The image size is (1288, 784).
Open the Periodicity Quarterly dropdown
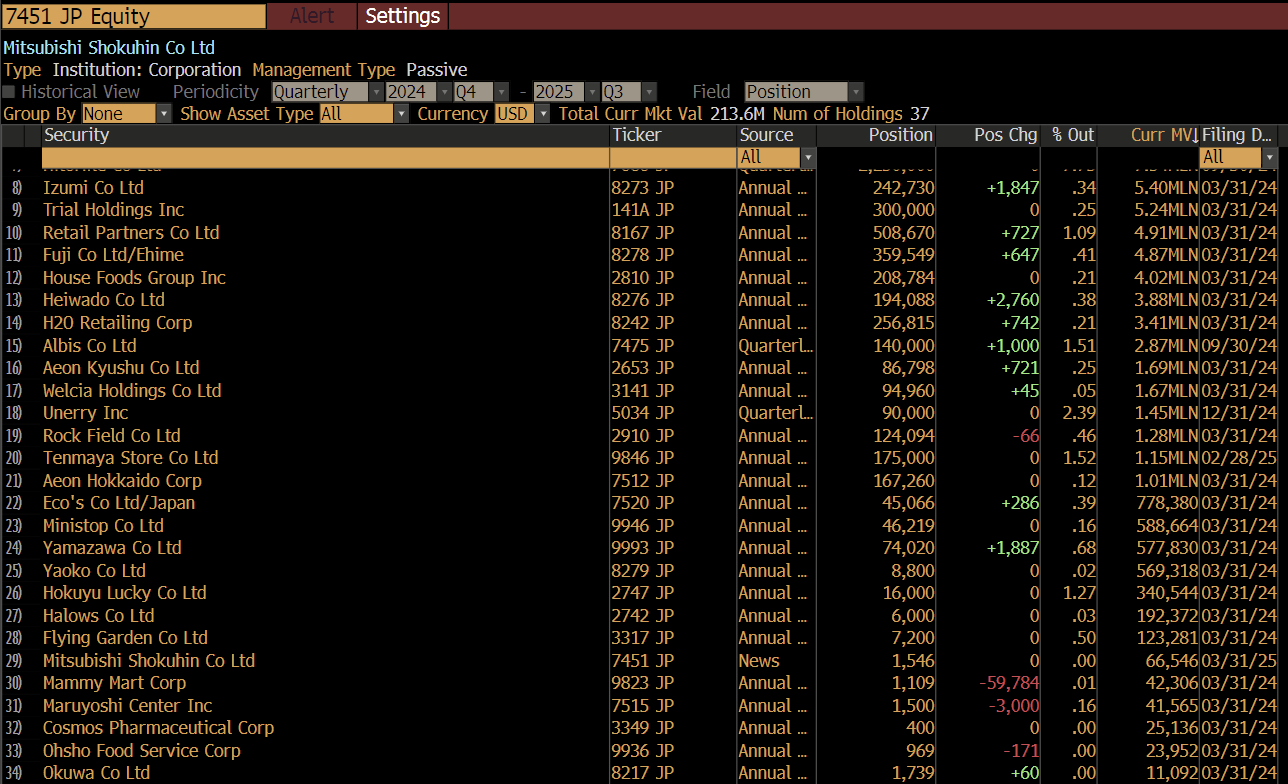[x=327, y=92]
